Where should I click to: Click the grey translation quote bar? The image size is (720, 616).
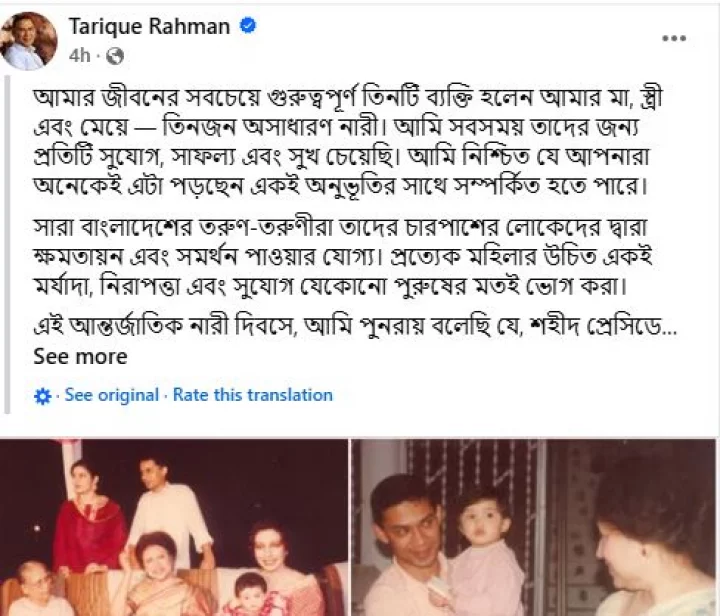click(6, 246)
